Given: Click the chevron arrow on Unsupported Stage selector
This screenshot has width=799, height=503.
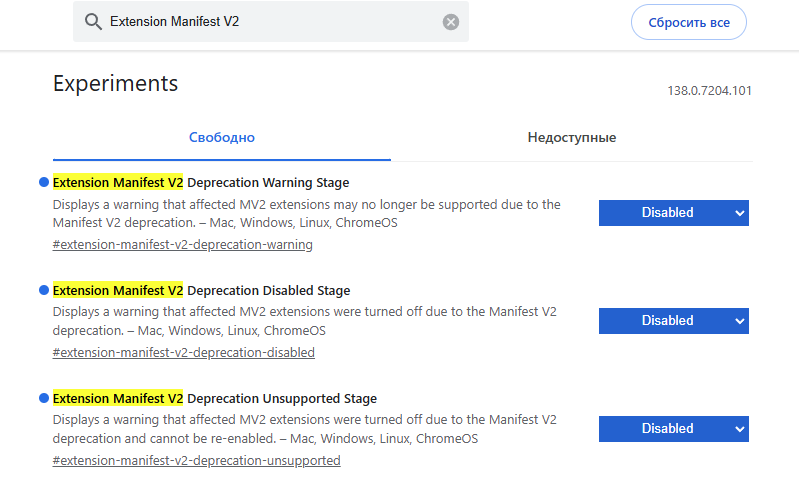Looking at the screenshot, I should pos(740,430).
